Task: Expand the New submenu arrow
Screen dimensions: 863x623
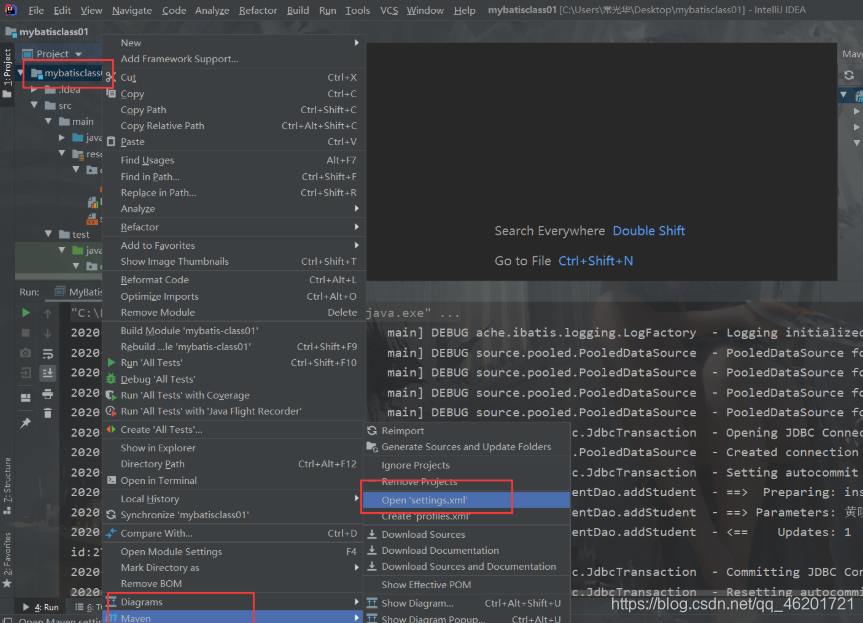Action: (x=357, y=42)
